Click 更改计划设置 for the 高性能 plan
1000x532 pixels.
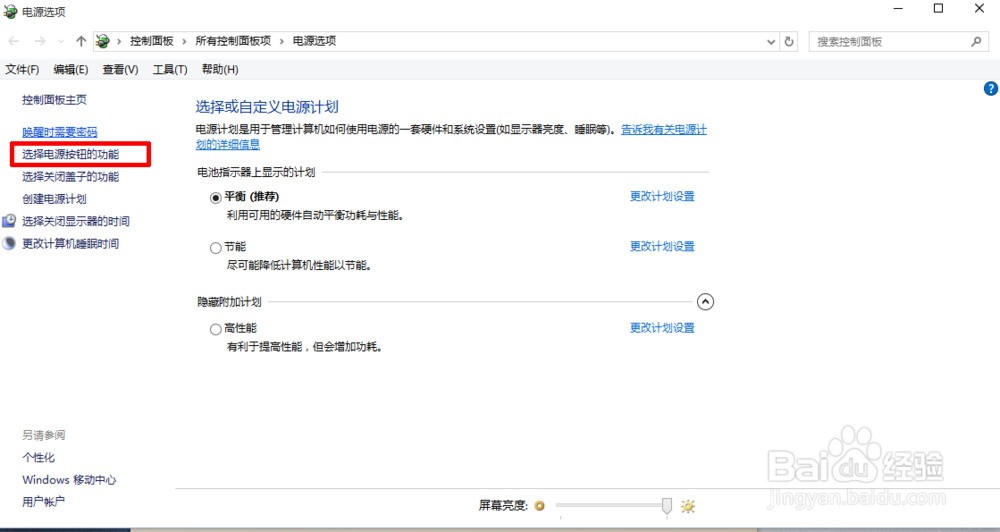click(x=662, y=328)
